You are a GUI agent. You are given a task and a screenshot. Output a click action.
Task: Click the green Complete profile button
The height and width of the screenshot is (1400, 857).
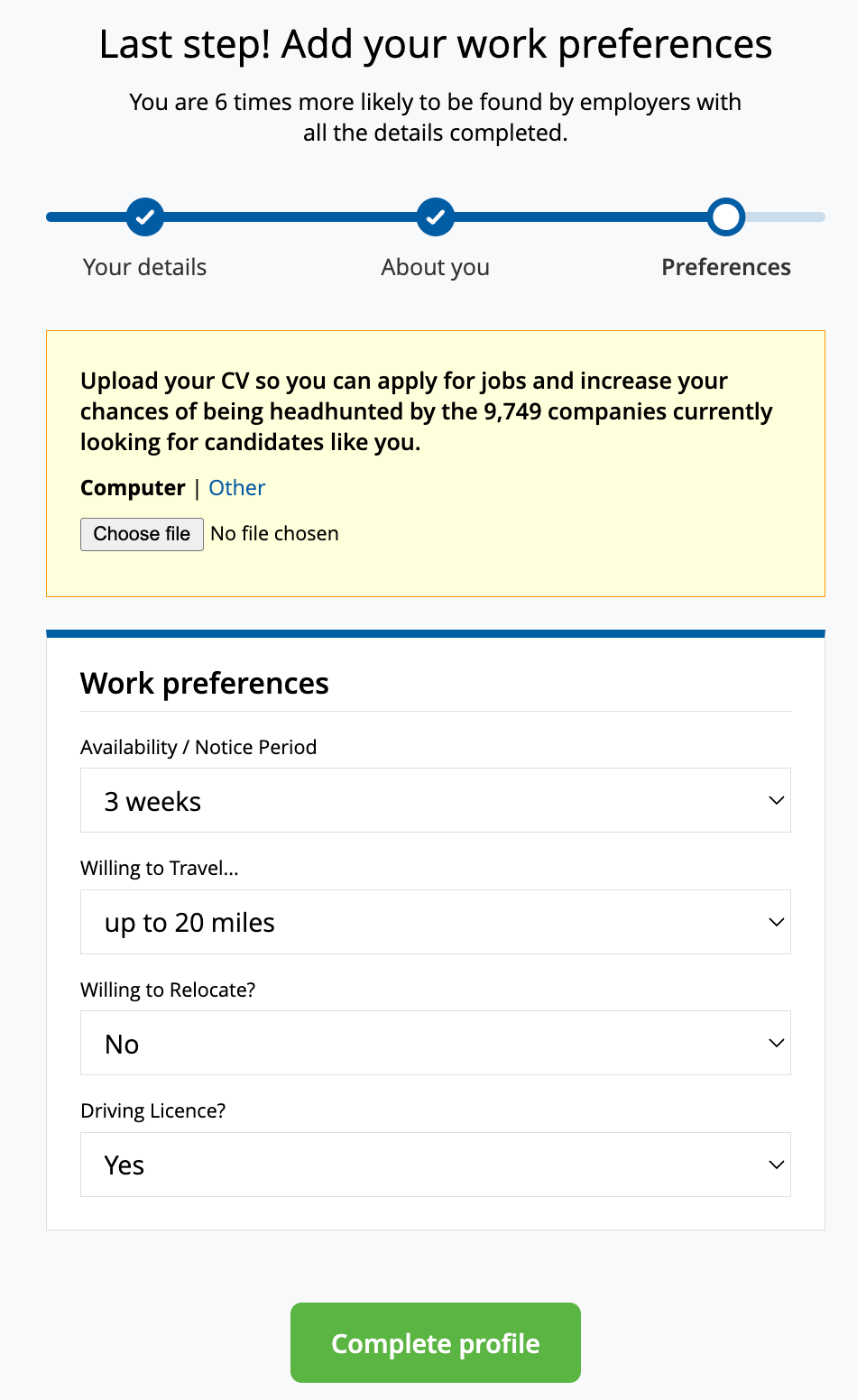(x=436, y=1343)
